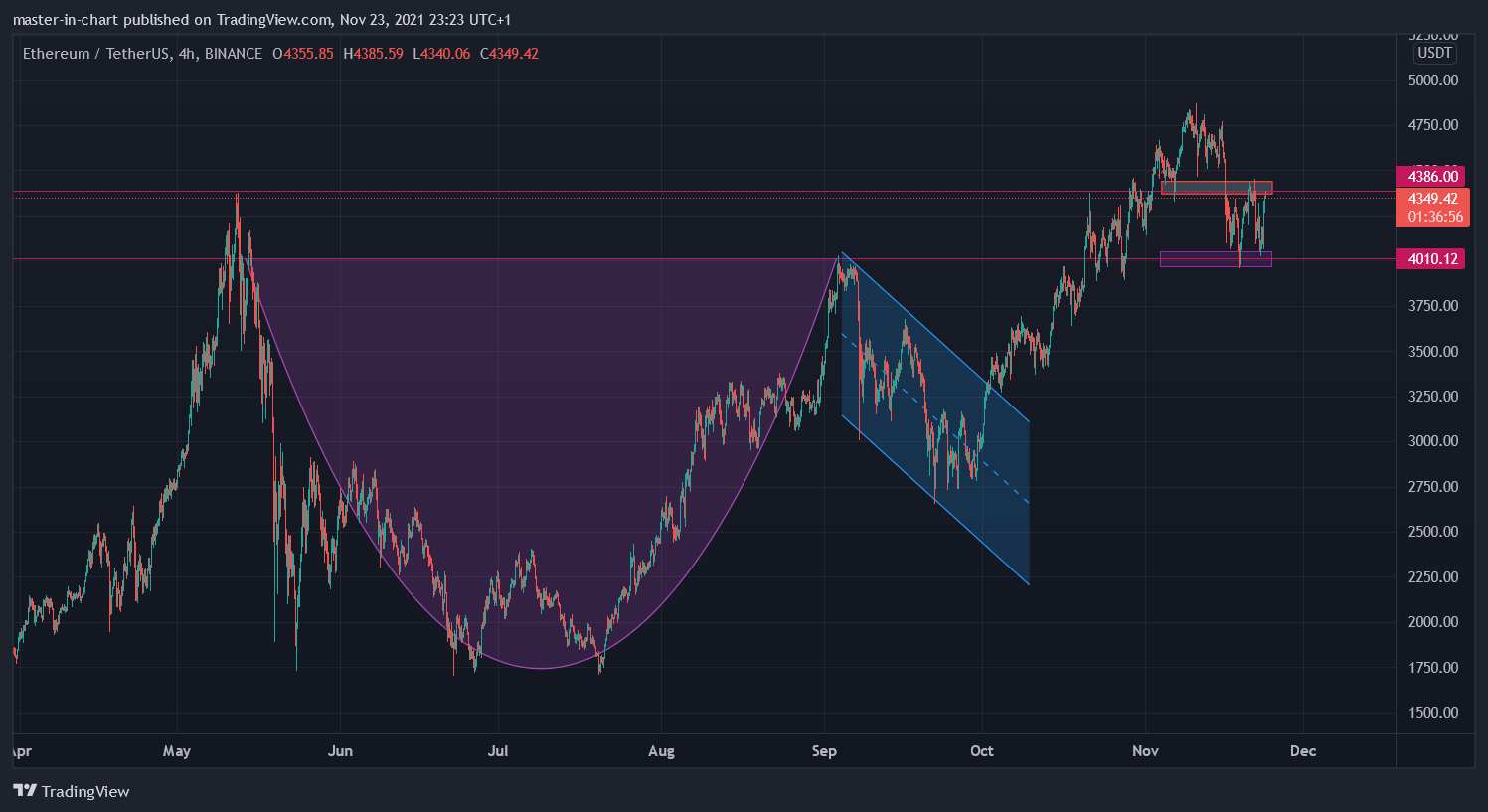This screenshot has width=1488, height=812.
Task: Click the Aug label on time axis
Action: click(x=661, y=751)
